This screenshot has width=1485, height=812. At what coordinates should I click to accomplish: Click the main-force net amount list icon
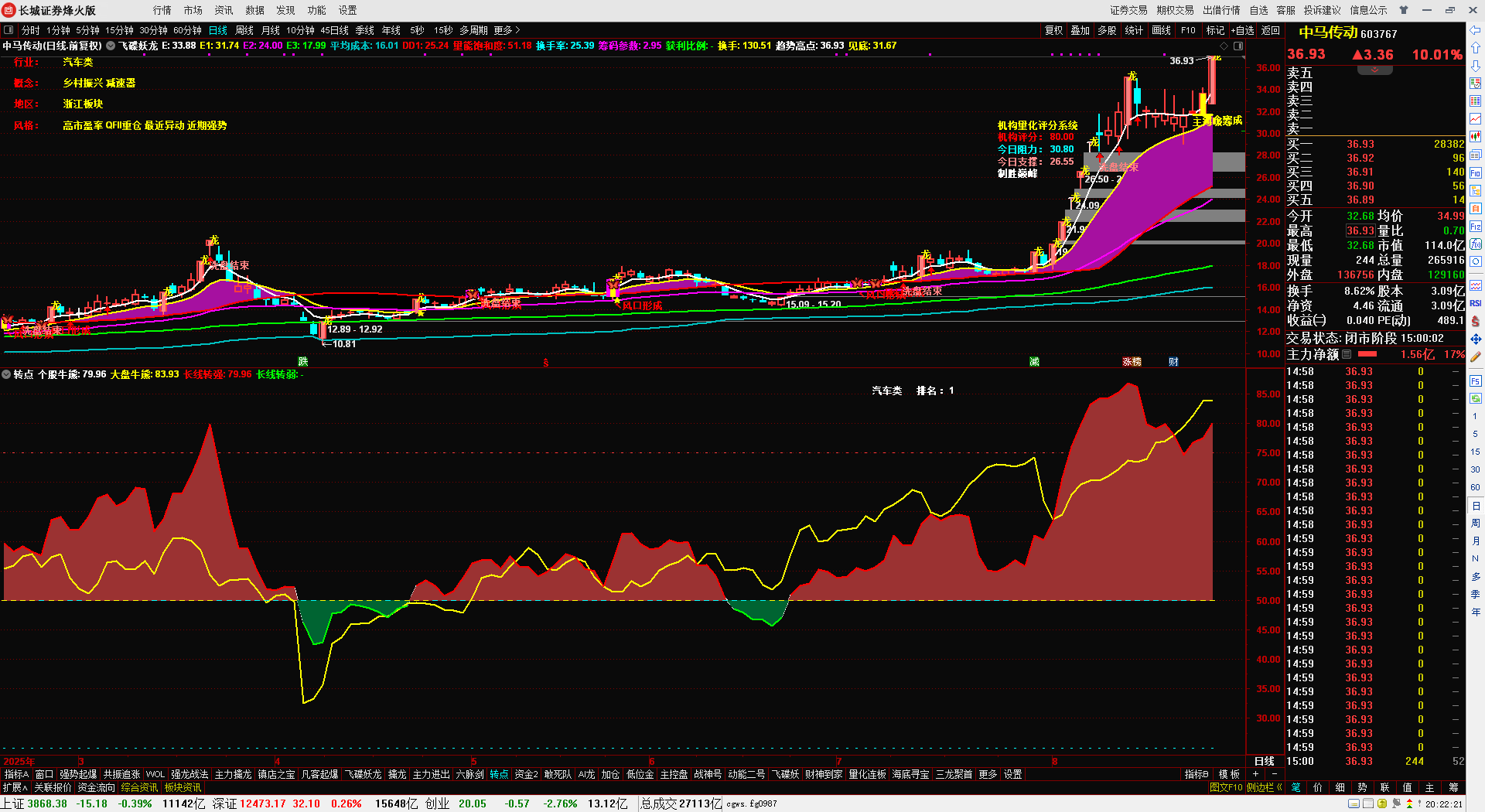click(1347, 354)
